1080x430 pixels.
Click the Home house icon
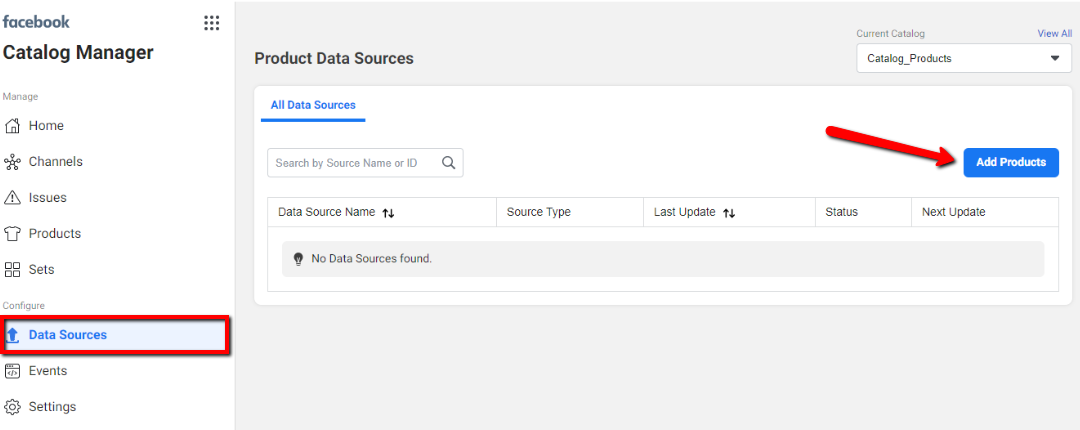tap(13, 126)
